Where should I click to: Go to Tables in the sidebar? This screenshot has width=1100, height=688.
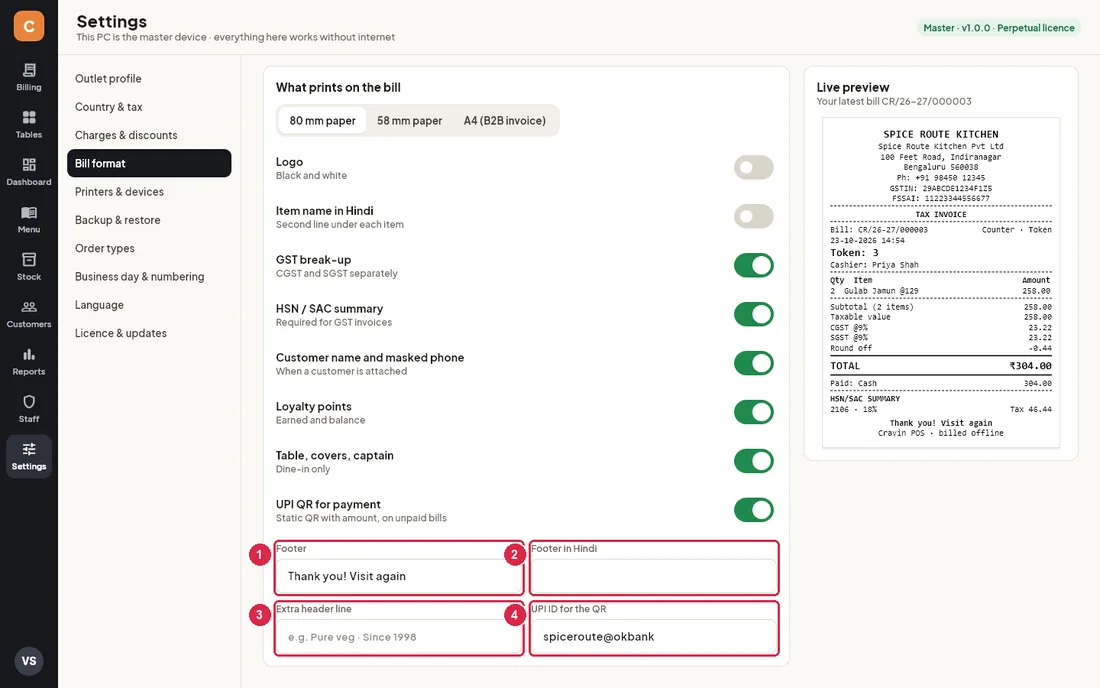click(29, 125)
